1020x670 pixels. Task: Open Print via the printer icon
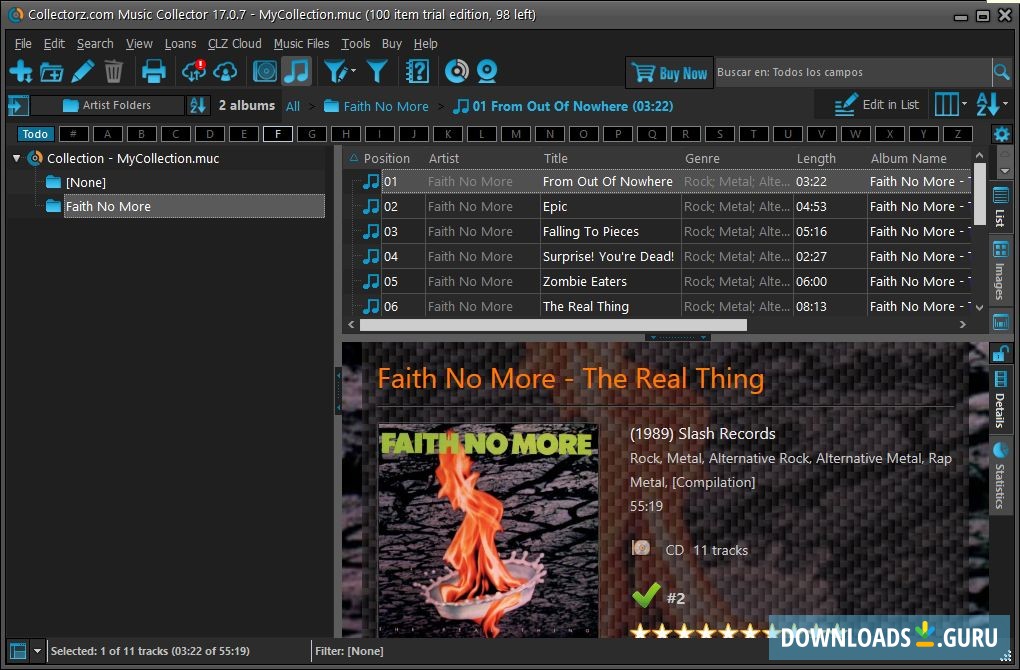coord(153,71)
